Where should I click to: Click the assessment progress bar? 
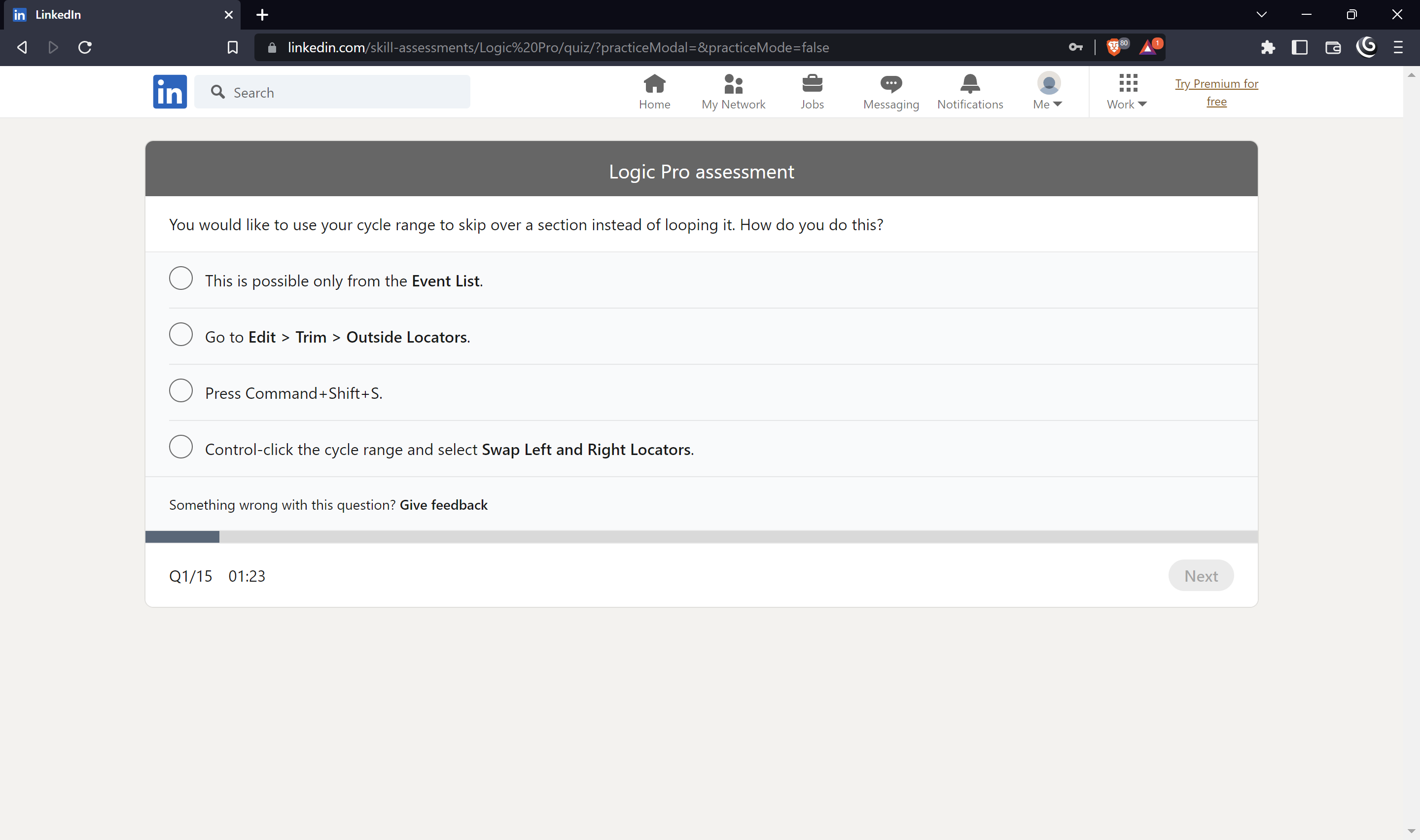(x=701, y=535)
